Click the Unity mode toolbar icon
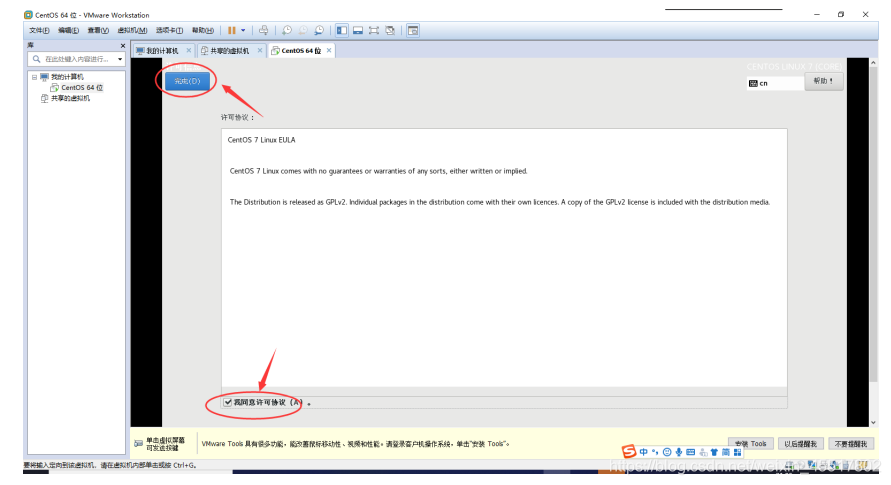 point(390,31)
